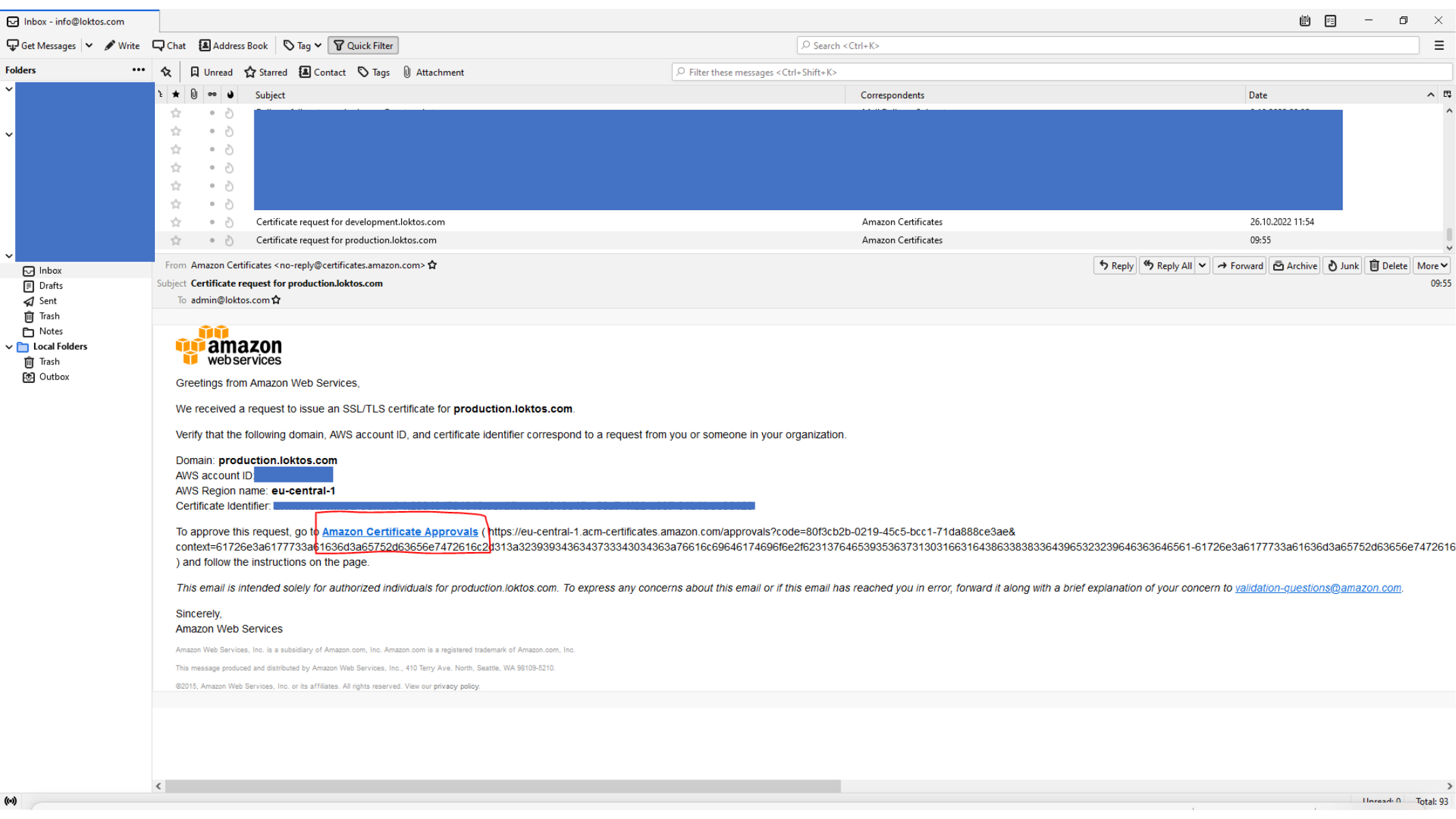Filter by Unread messages
Screen dimensions: 1456x819
pyautogui.click(x=212, y=72)
